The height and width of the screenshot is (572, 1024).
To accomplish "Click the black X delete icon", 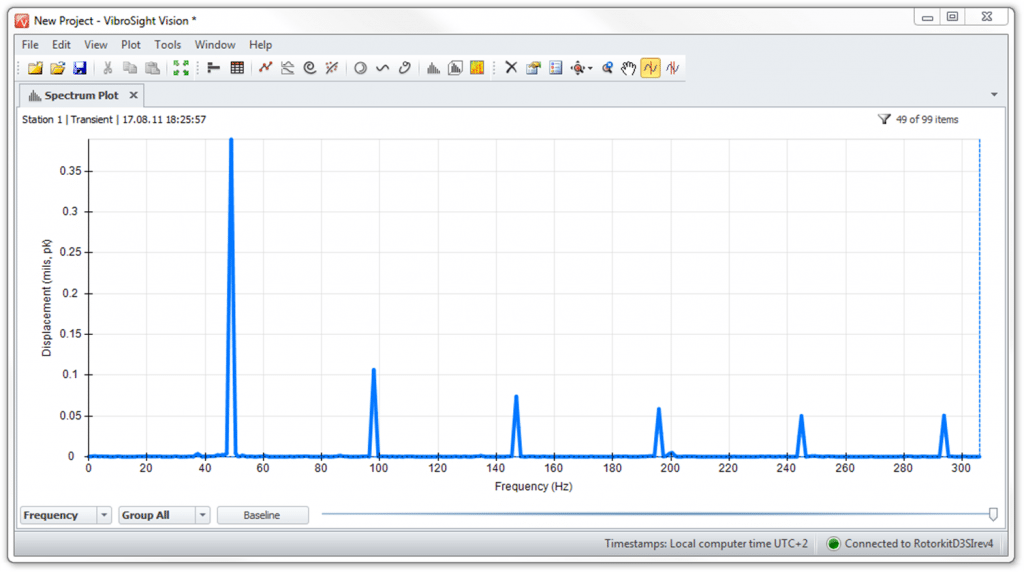I will click(511, 68).
